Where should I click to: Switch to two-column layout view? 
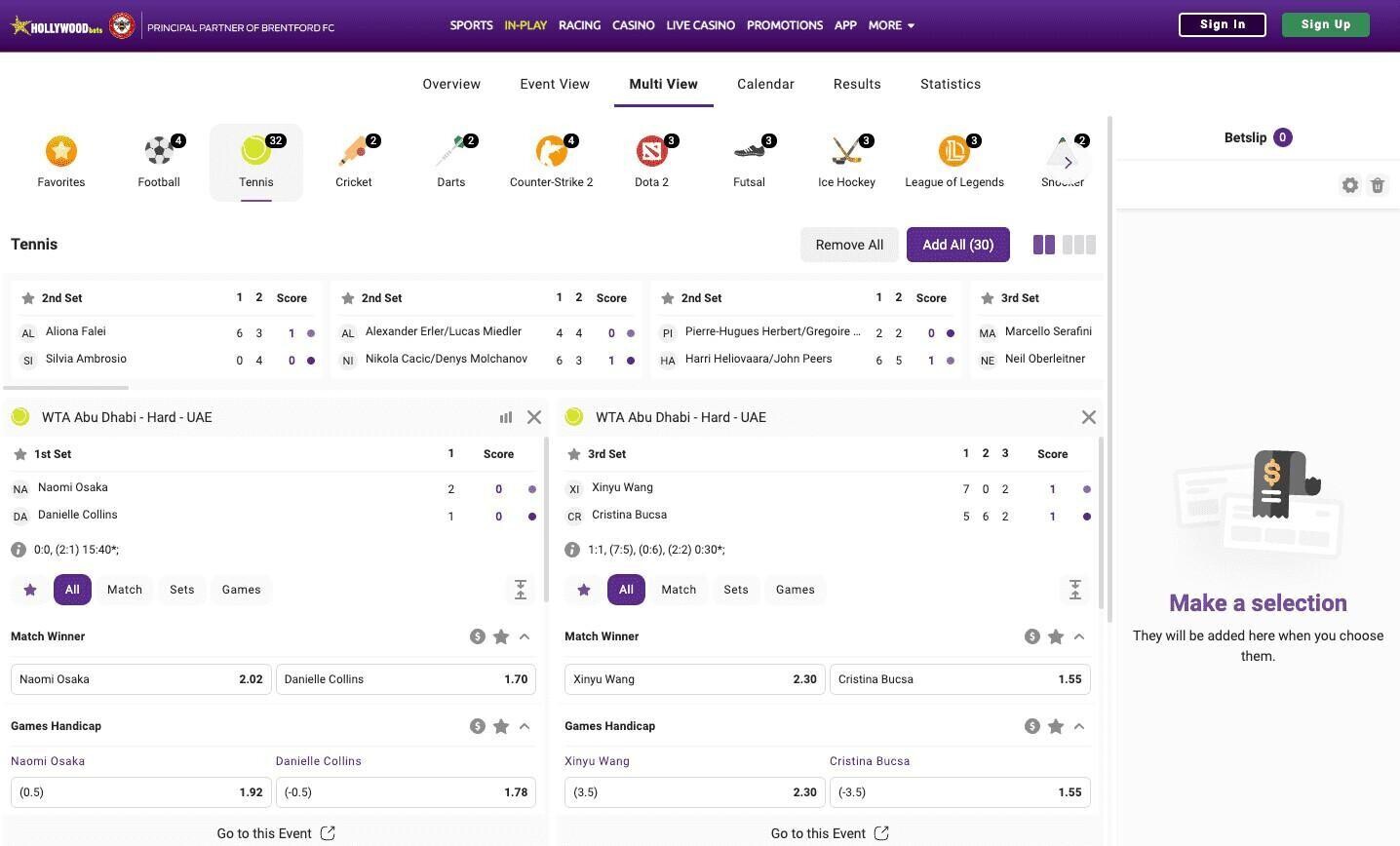(1043, 245)
